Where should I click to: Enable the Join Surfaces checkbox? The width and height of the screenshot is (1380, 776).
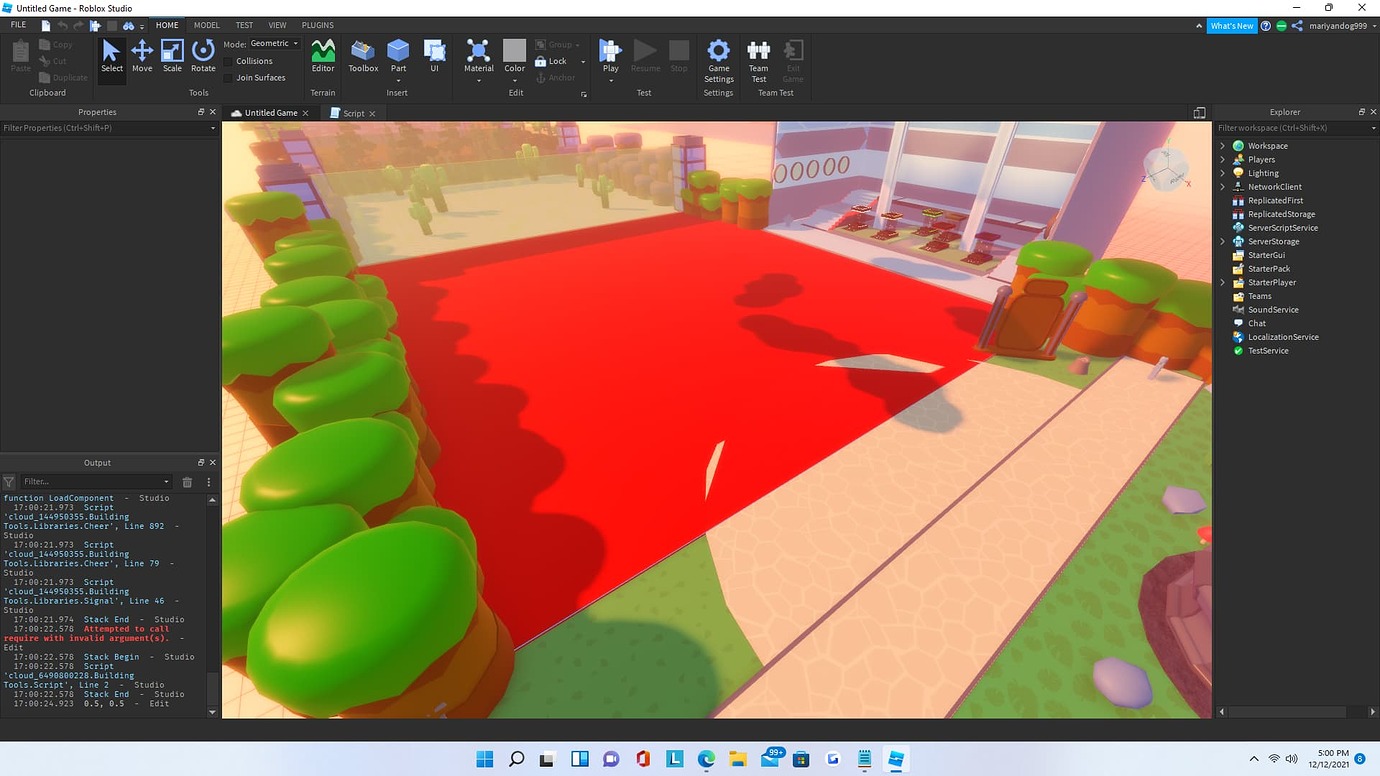[x=229, y=77]
